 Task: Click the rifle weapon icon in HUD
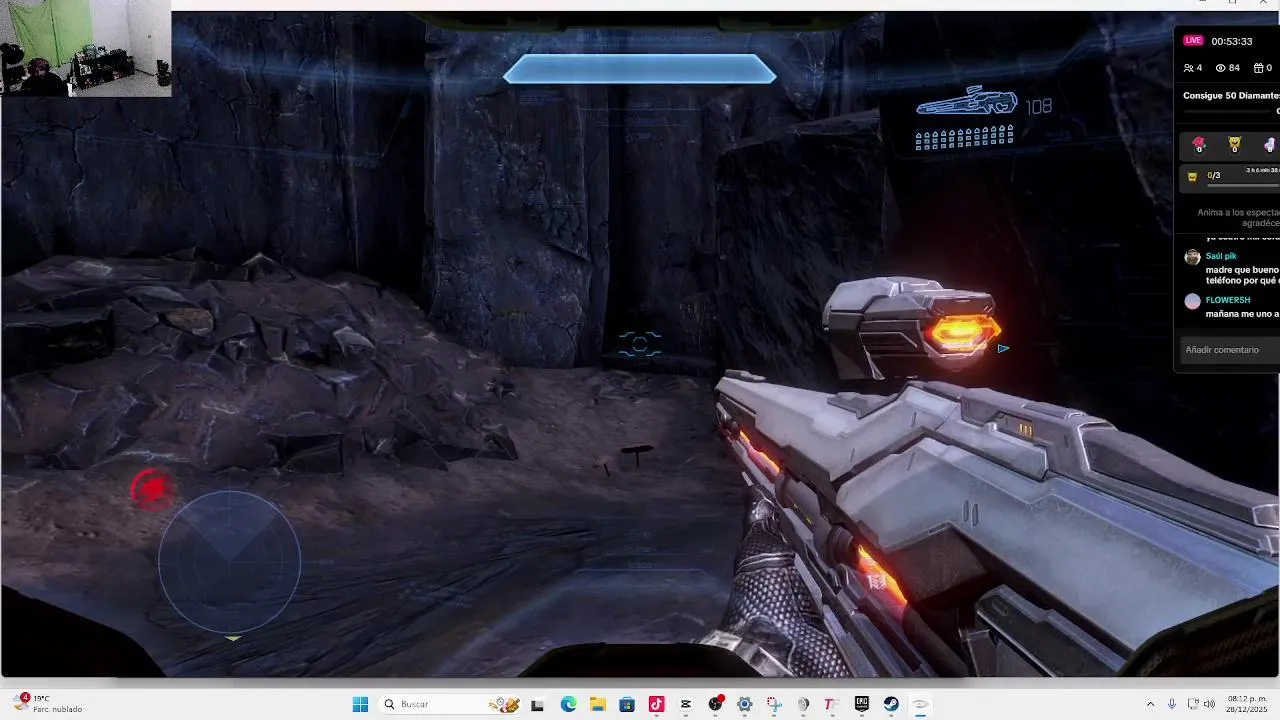(x=967, y=102)
